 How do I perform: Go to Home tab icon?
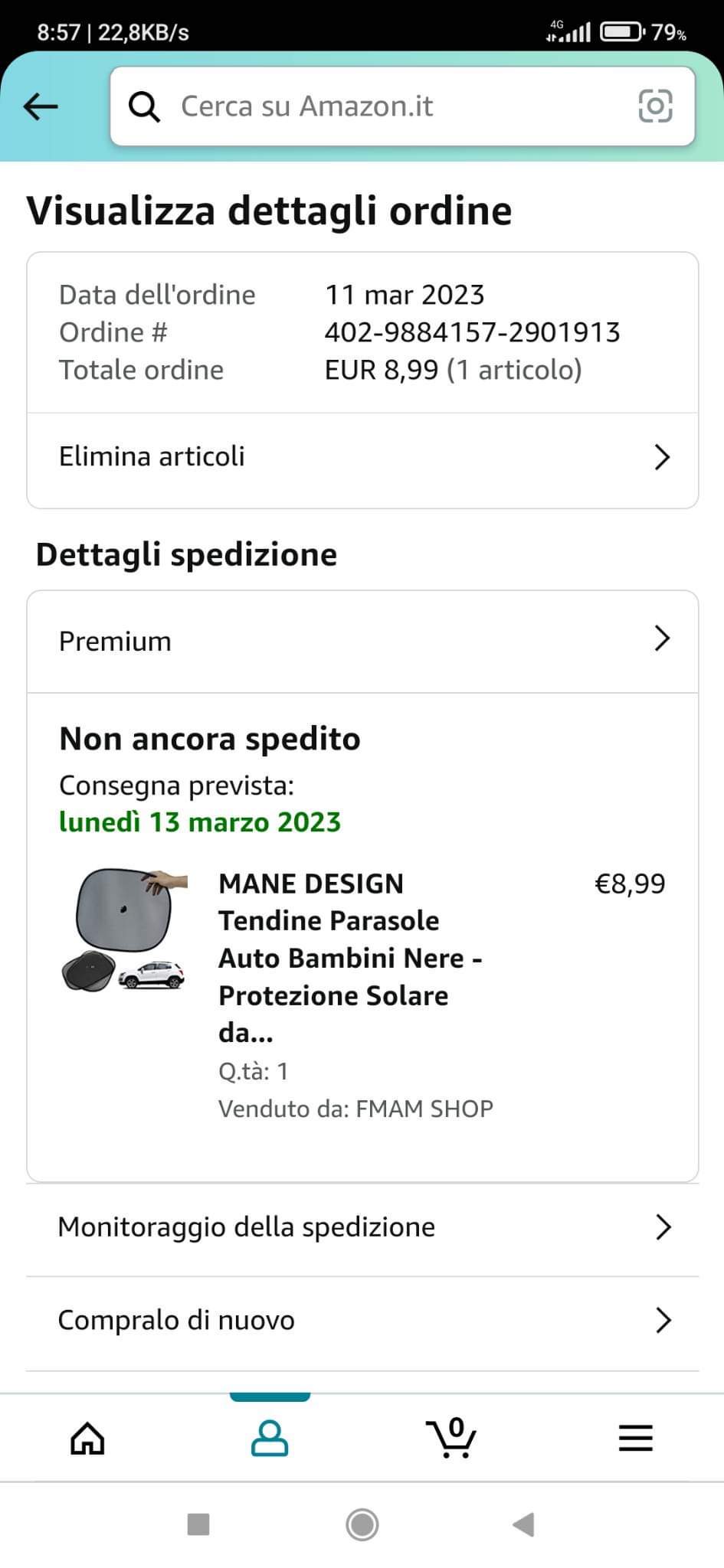pos(87,1439)
